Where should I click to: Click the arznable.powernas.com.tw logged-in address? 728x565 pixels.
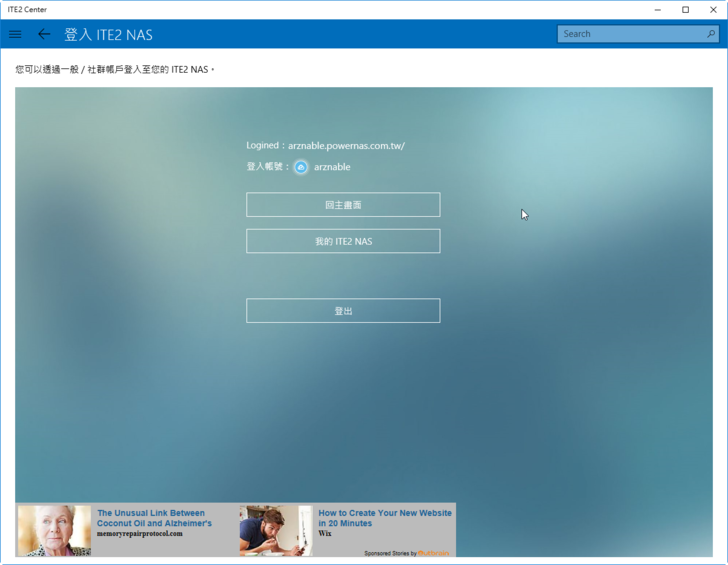pos(346,146)
